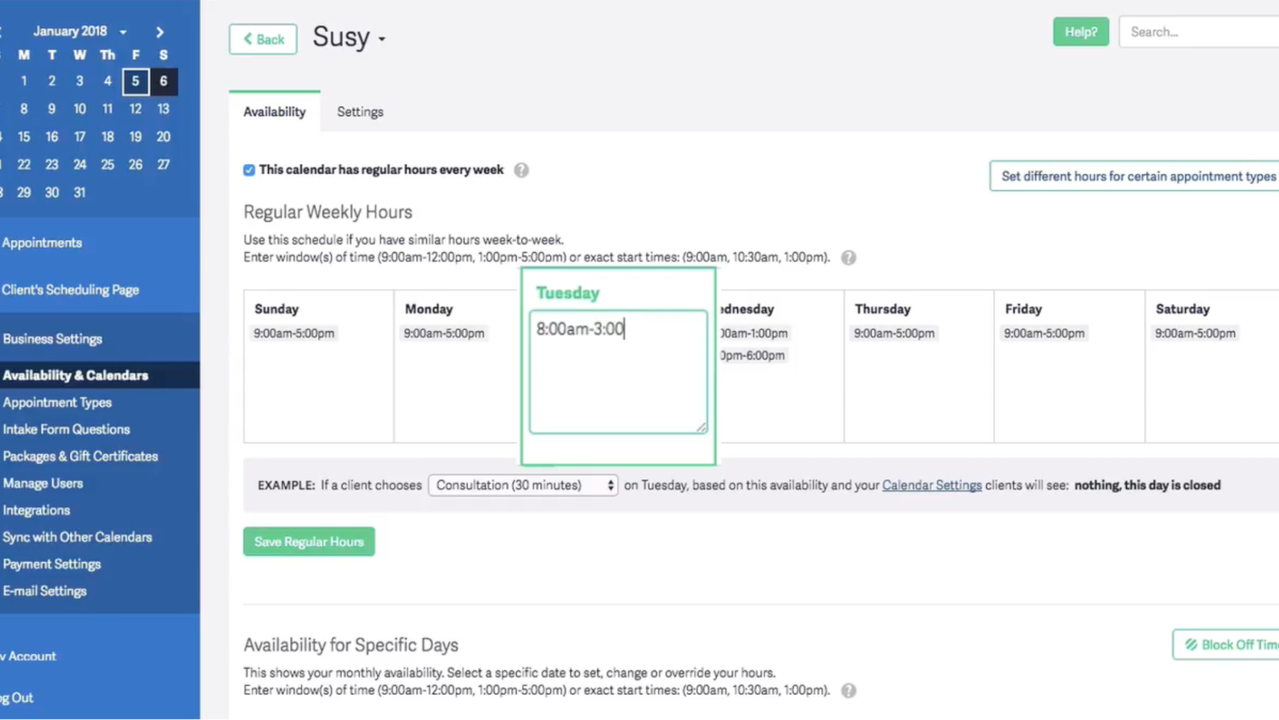Screen dimensions: 1279x720
Task: Click the Block Off Time button
Action: coord(1229,644)
